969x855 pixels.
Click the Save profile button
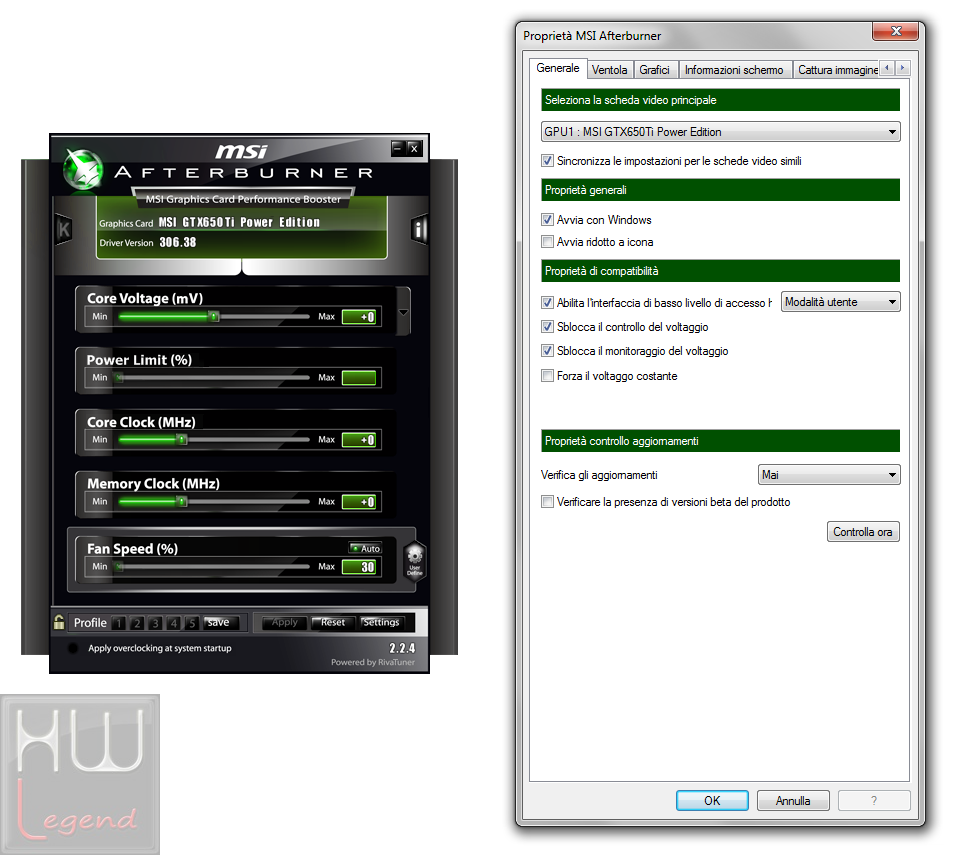220,623
